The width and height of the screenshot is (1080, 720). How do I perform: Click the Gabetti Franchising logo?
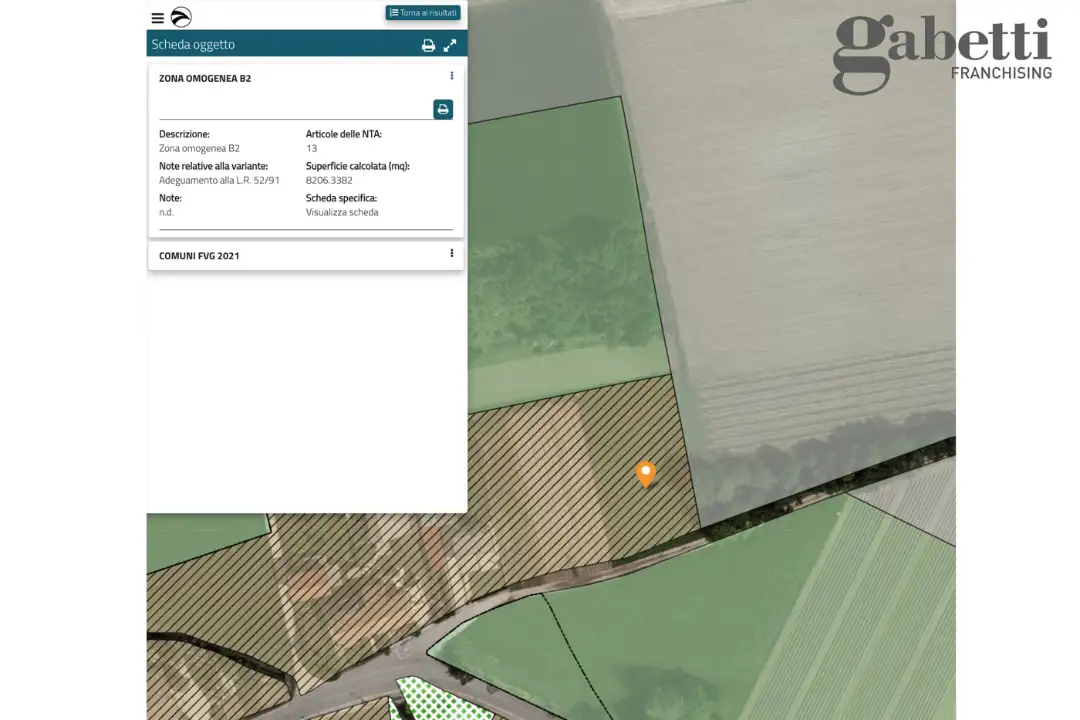[942, 53]
